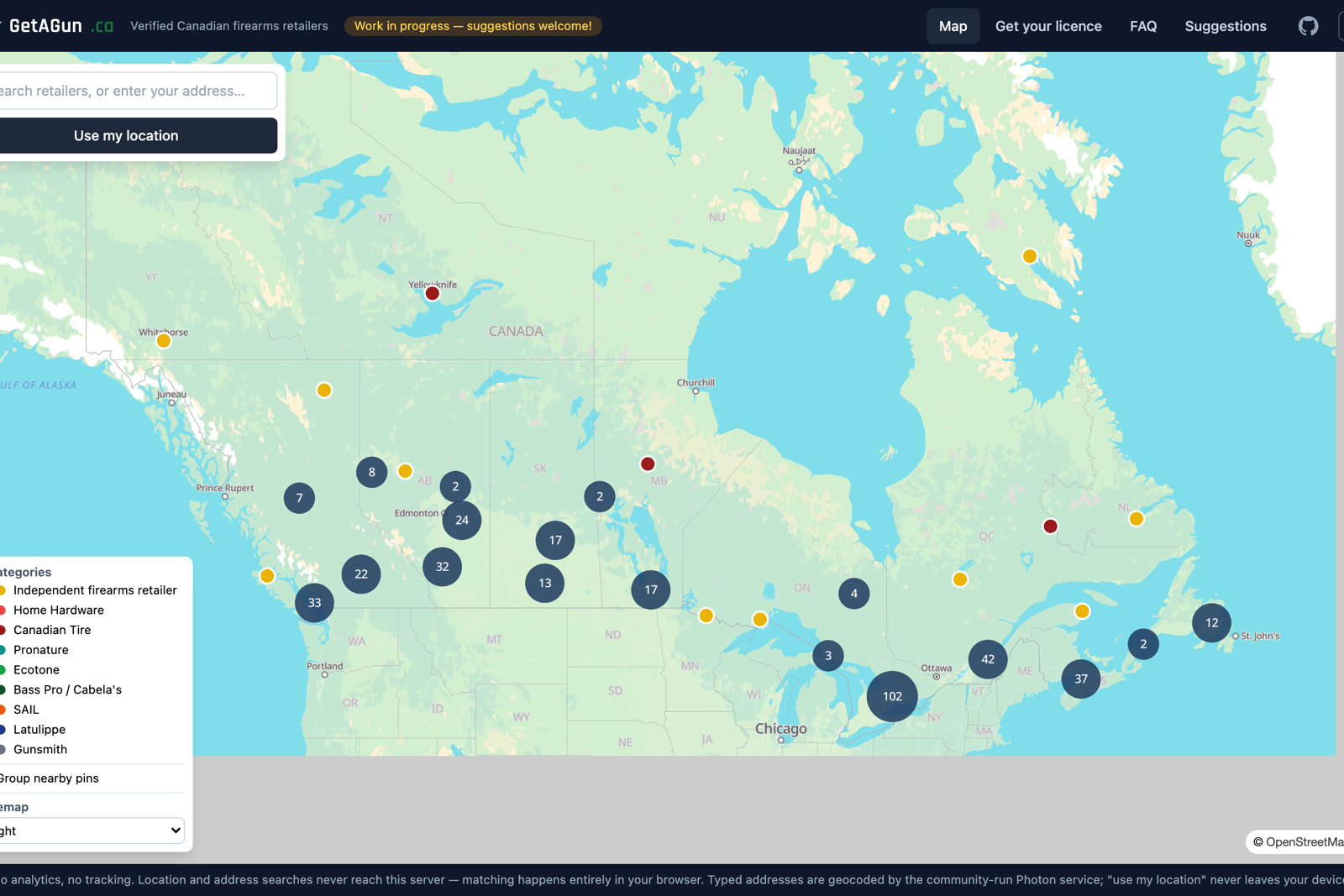Open Get your licence page
This screenshot has height=896, width=1344.
click(x=1048, y=26)
